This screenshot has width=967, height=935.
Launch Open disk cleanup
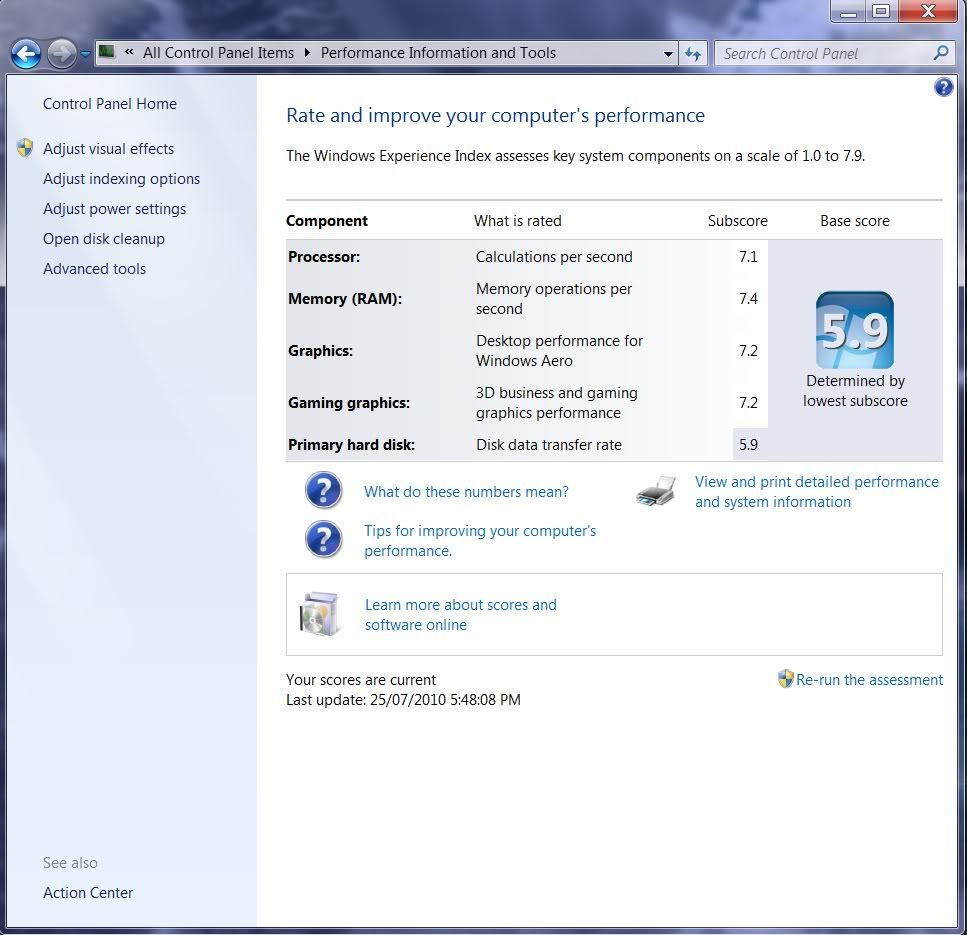(104, 239)
